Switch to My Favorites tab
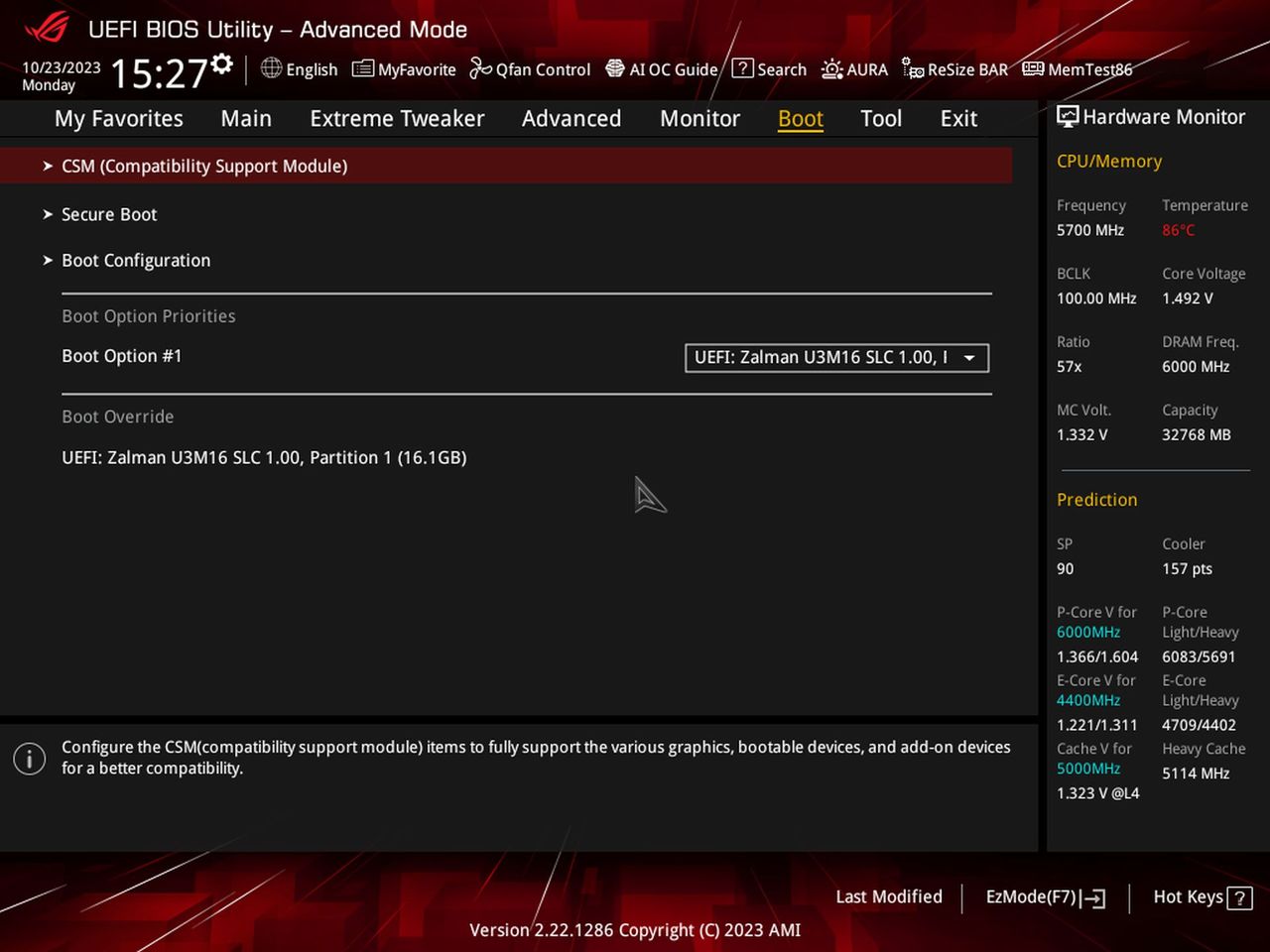Viewport: 1270px width, 952px height. pos(119,118)
